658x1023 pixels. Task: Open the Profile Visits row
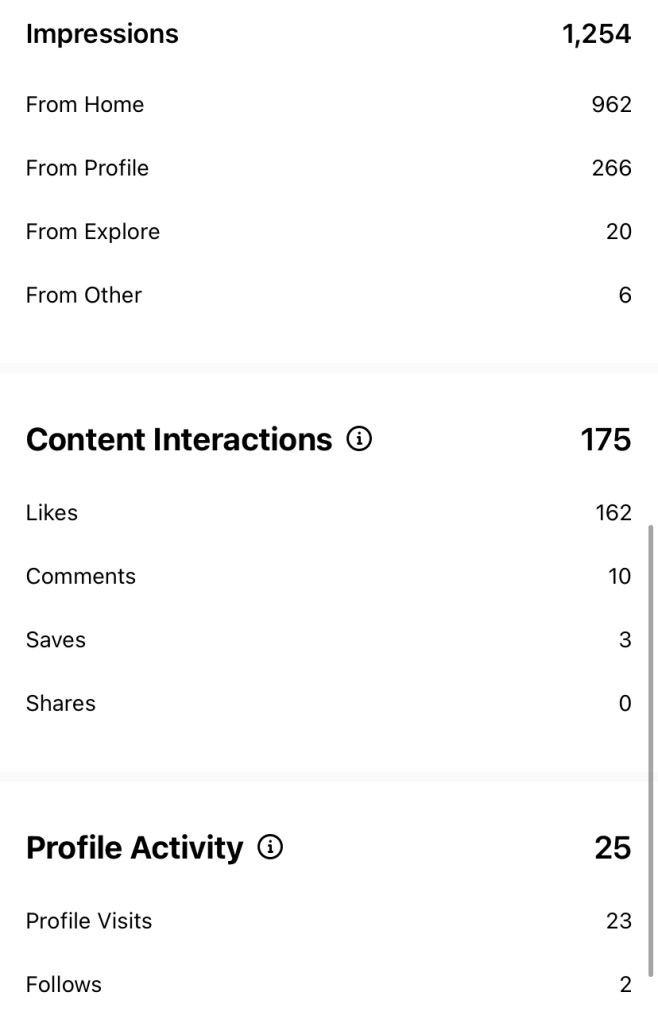tap(89, 920)
